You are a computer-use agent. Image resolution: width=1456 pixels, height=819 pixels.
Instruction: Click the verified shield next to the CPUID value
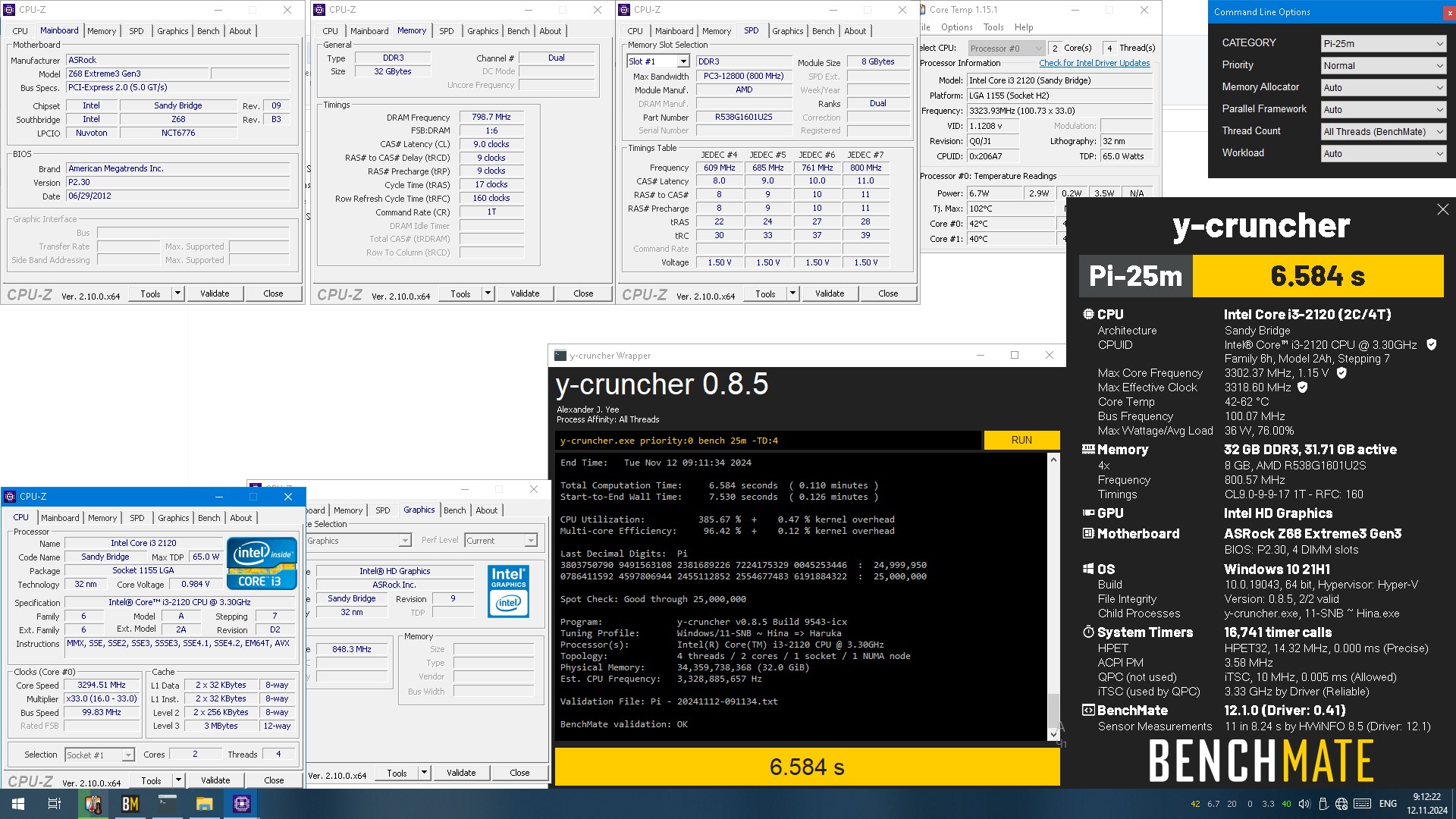(1432, 344)
